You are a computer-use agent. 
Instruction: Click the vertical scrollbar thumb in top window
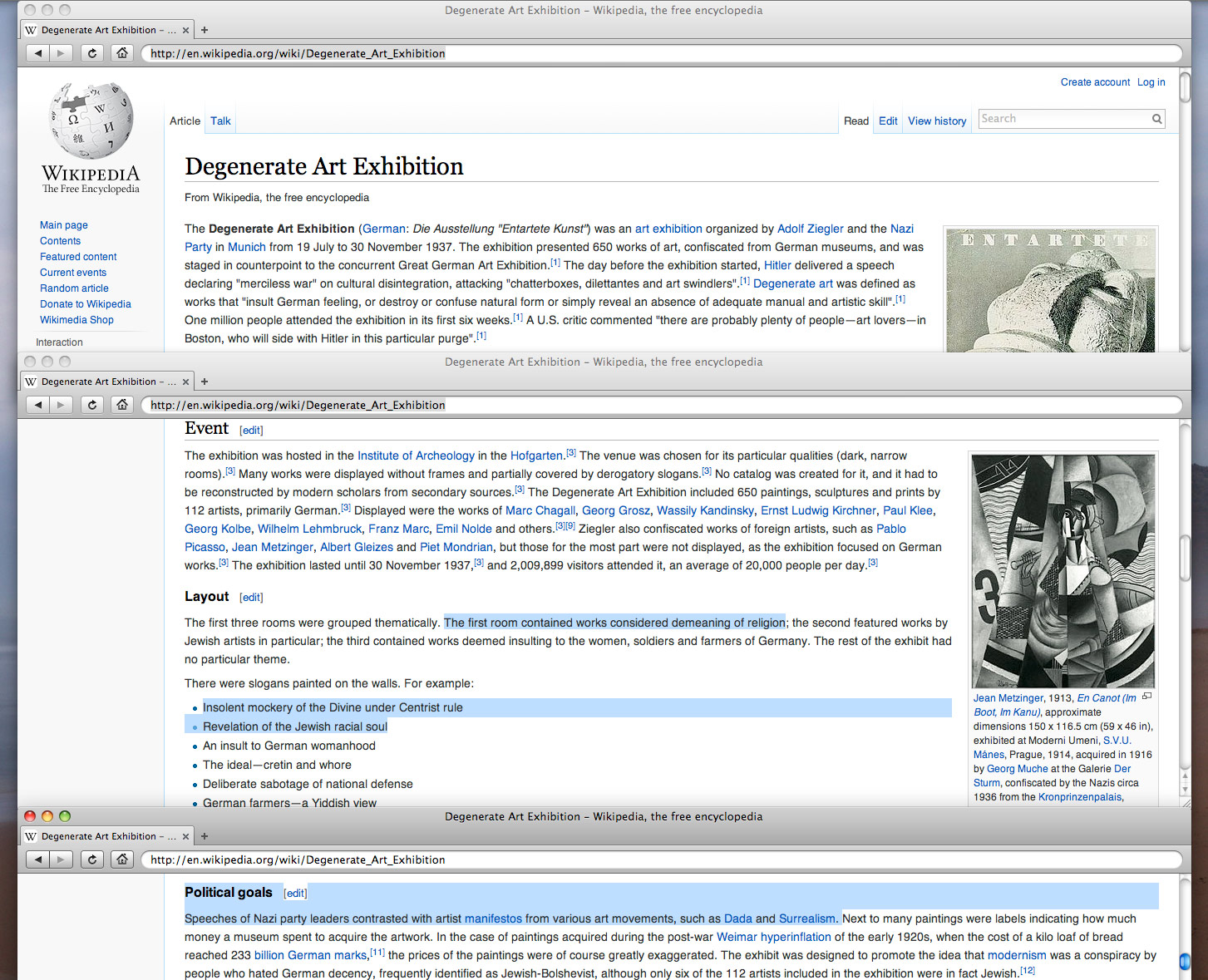tap(1186, 87)
